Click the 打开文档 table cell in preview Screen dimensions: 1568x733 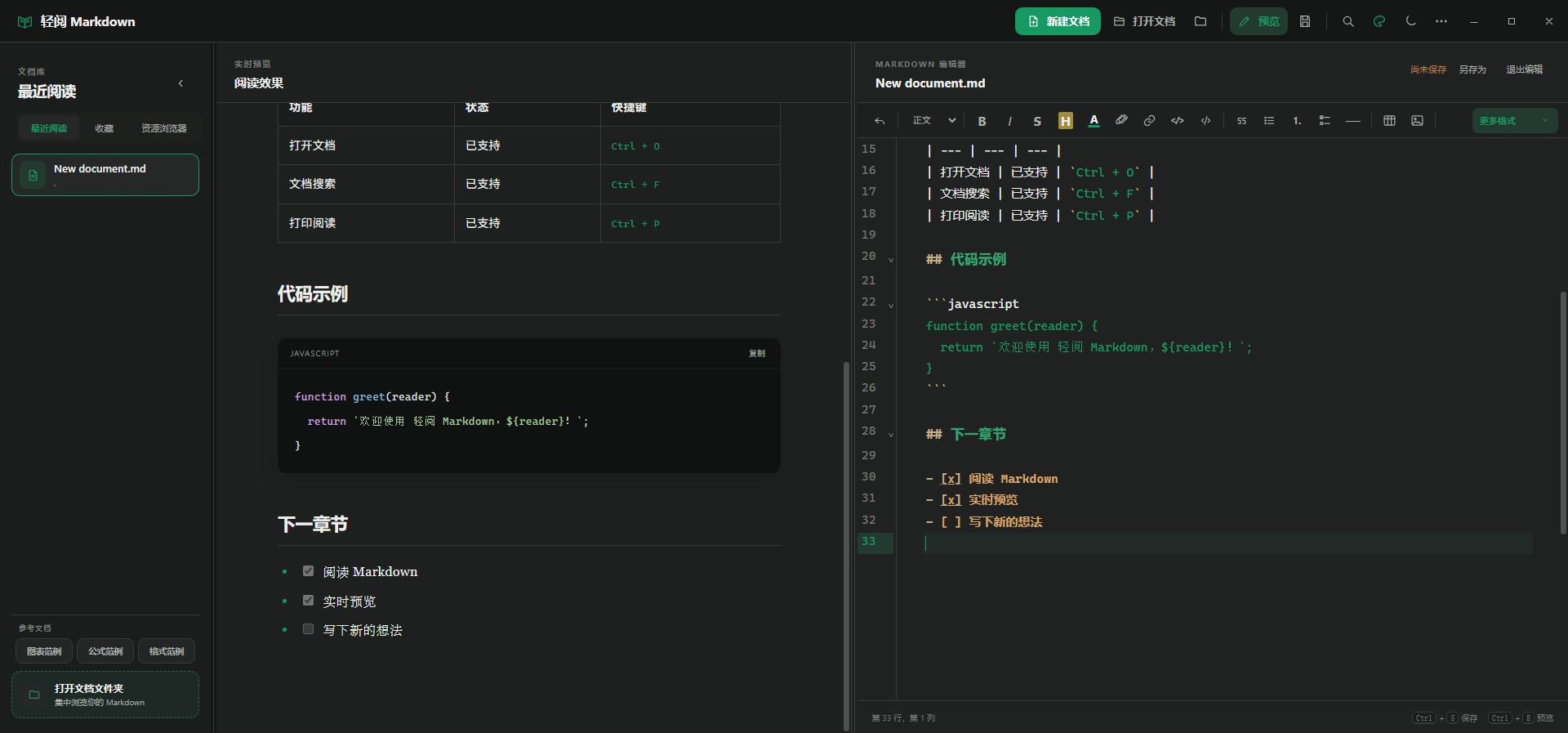366,145
